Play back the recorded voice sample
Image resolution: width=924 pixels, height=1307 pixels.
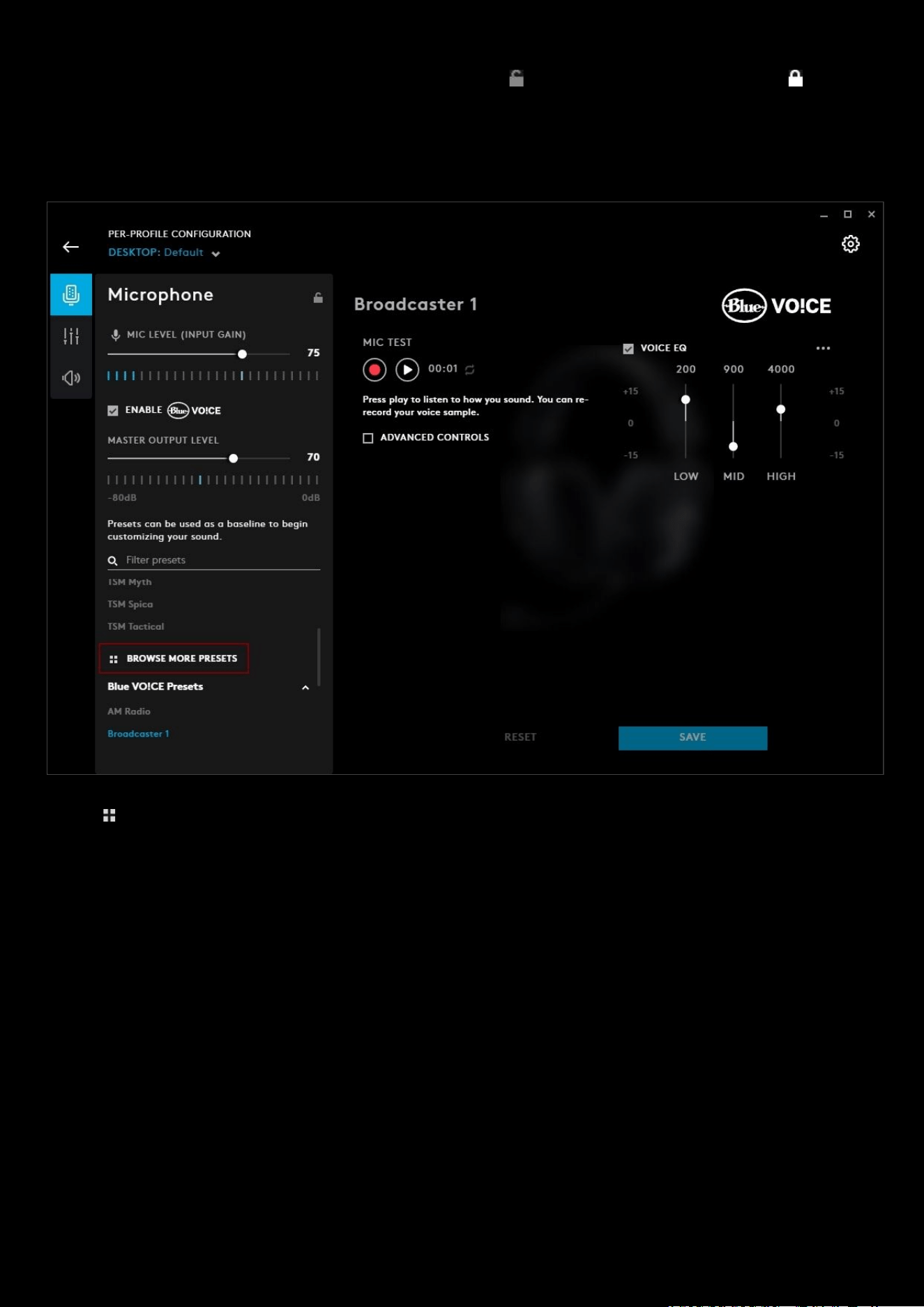[x=407, y=370]
